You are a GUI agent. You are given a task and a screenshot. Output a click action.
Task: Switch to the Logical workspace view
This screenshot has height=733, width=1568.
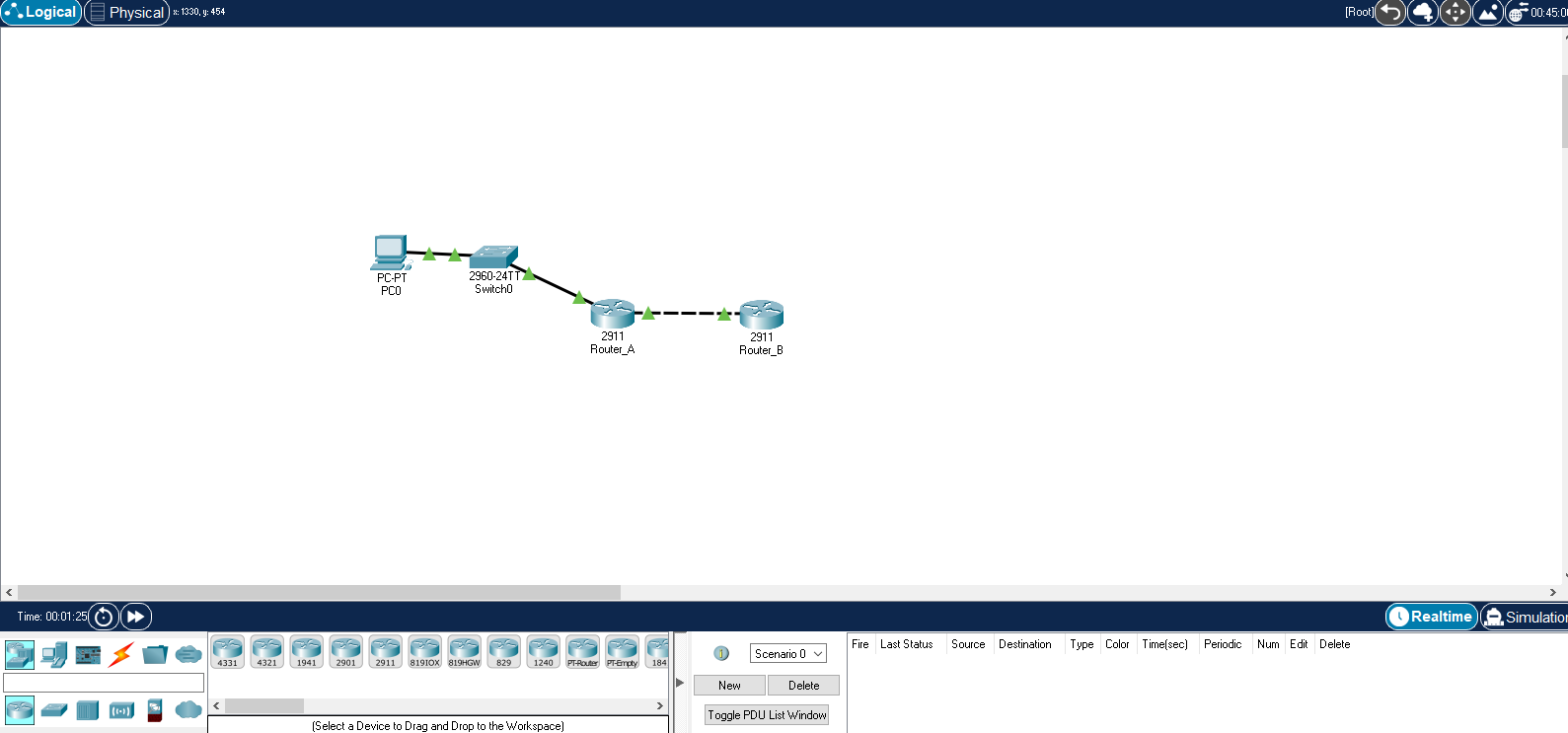(x=41, y=12)
